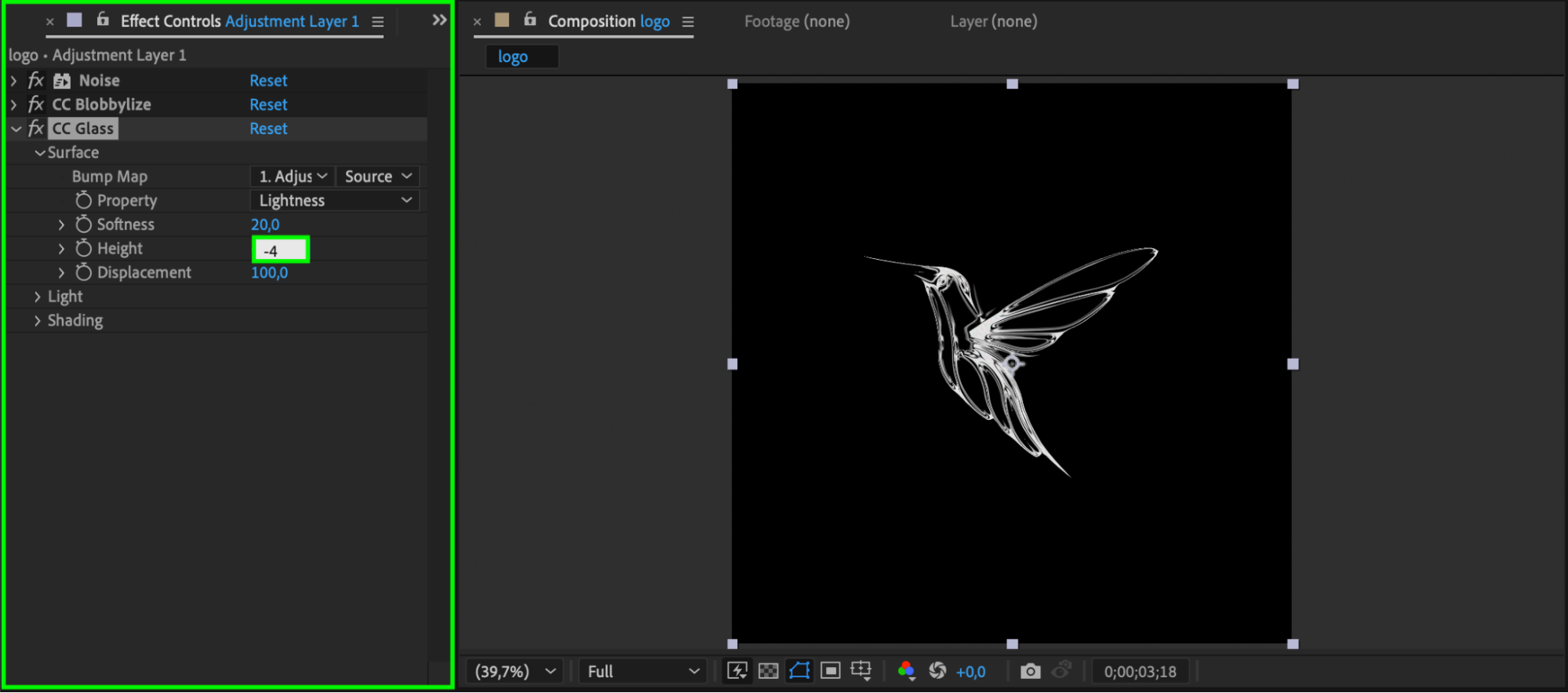This screenshot has width=1568, height=693.
Task: Toggle the fx switch for Noise effect
Action: pos(36,81)
